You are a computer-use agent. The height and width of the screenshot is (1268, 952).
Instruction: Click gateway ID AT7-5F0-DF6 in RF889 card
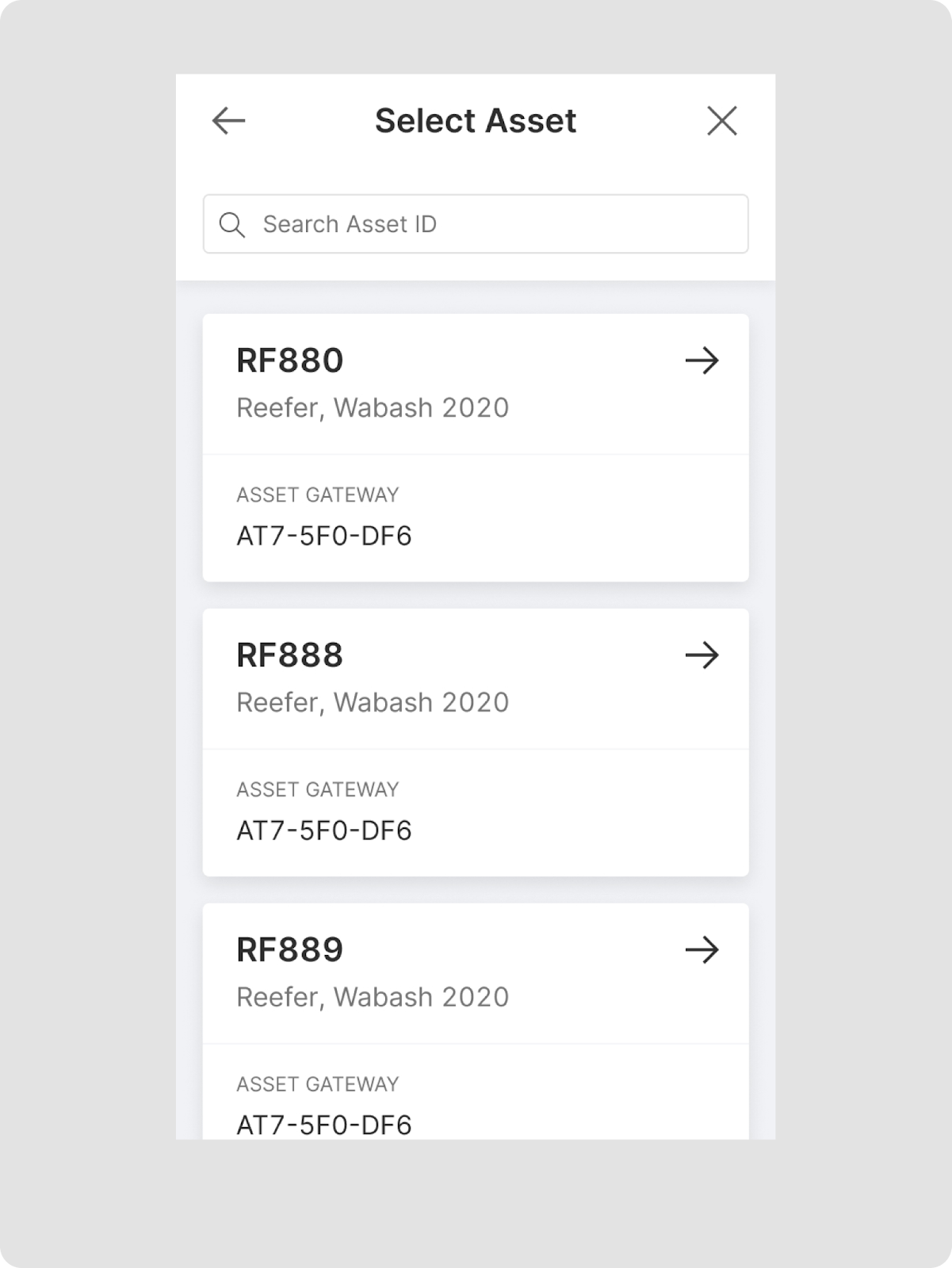tap(324, 1125)
